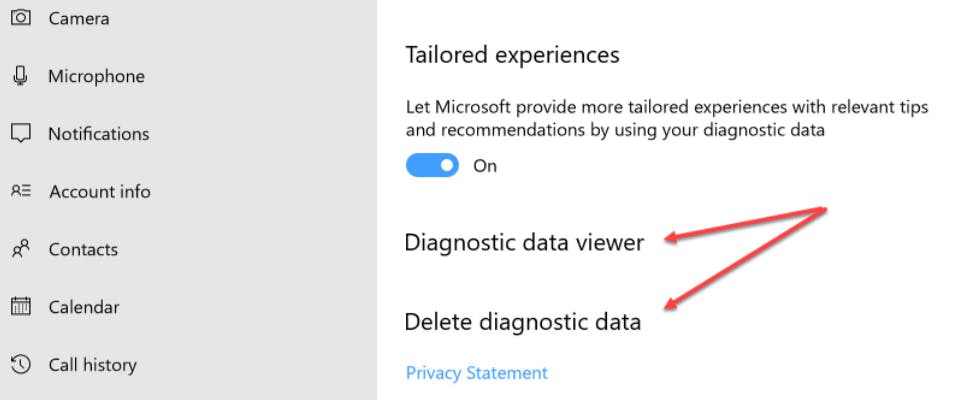Screen dimensions: 970x400
Task: Click the Camera icon in sidebar
Action: click(21, 18)
